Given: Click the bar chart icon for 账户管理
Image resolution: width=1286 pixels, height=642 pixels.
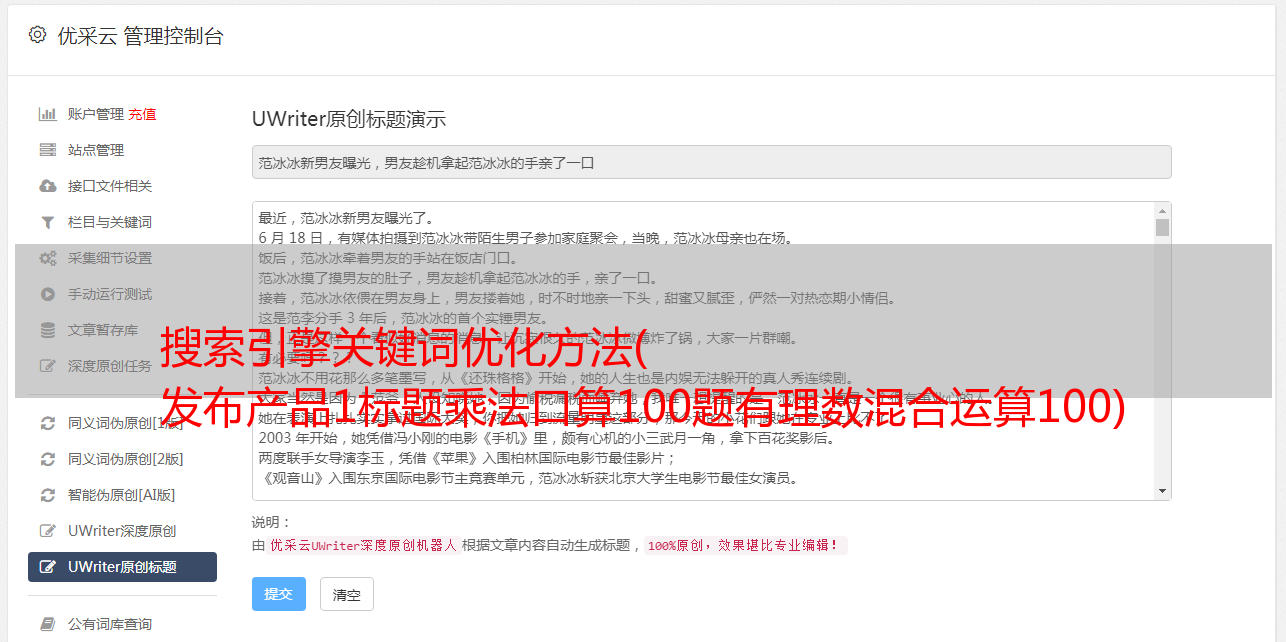Looking at the screenshot, I should [47, 114].
